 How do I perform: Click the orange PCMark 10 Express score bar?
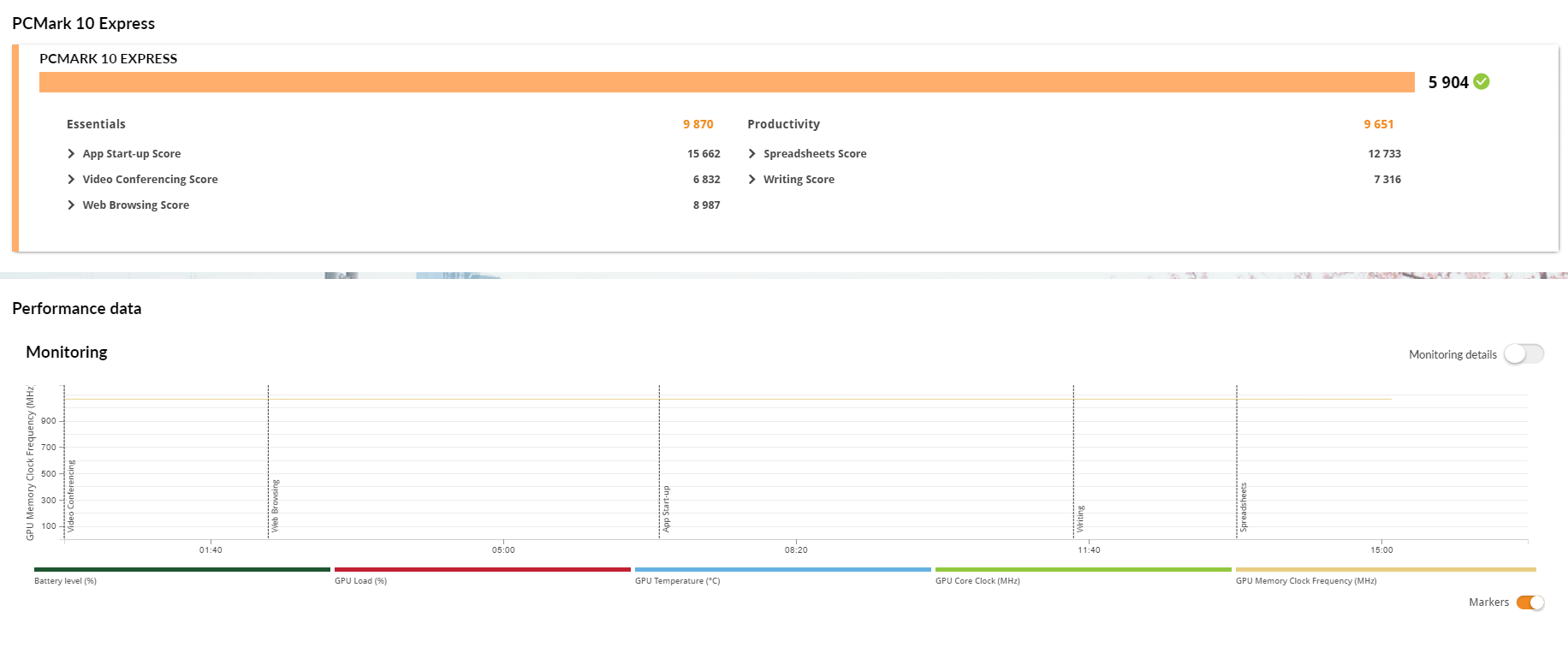tap(727, 82)
